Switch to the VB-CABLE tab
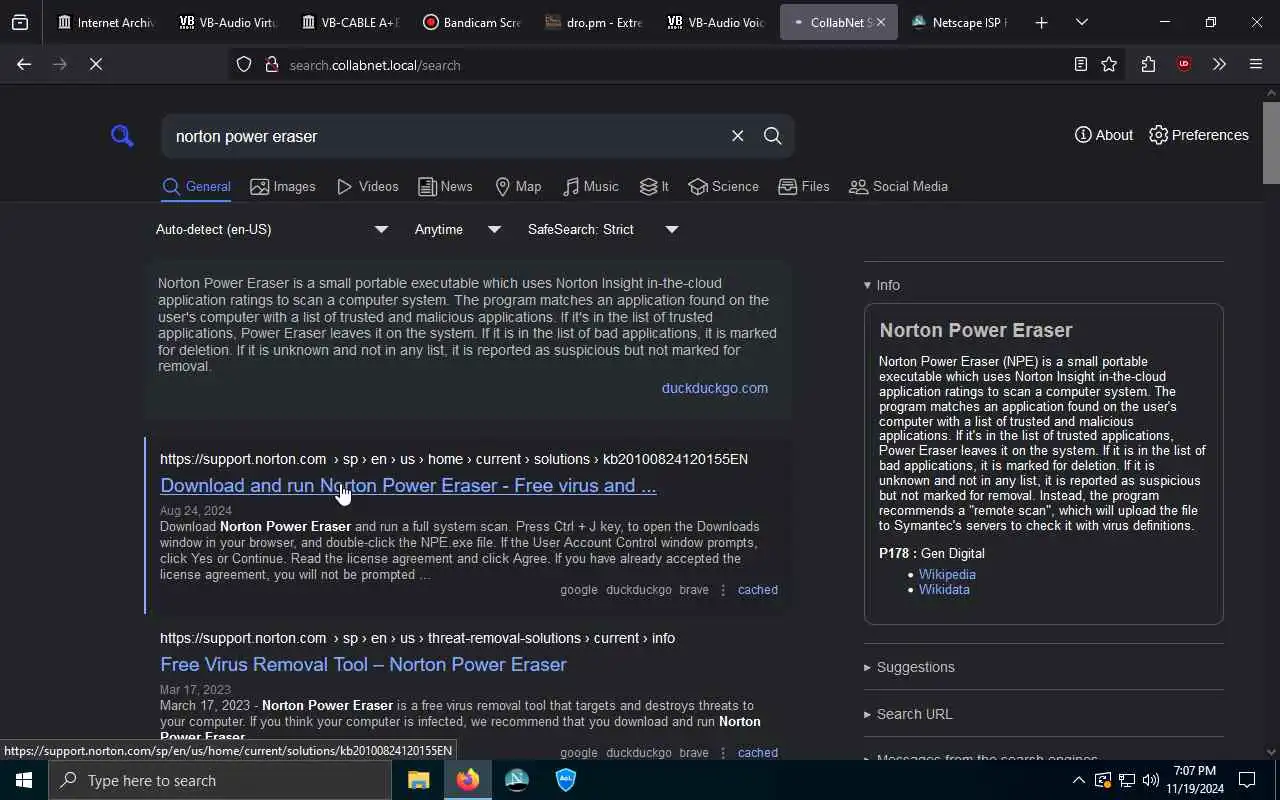This screenshot has height=800, width=1280. pyautogui.click(x=350, y=22)
